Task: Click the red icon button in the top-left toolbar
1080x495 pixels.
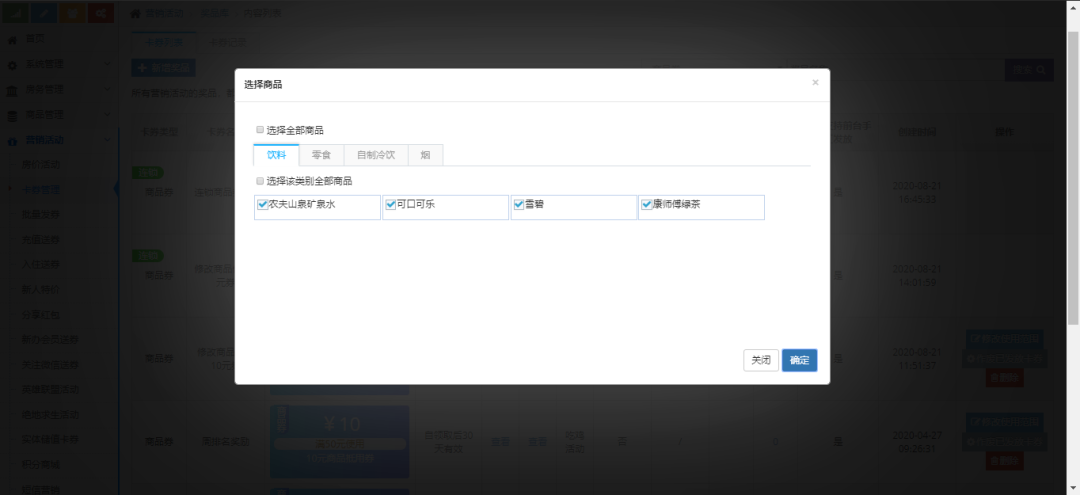Action: (x=101, y=12)
